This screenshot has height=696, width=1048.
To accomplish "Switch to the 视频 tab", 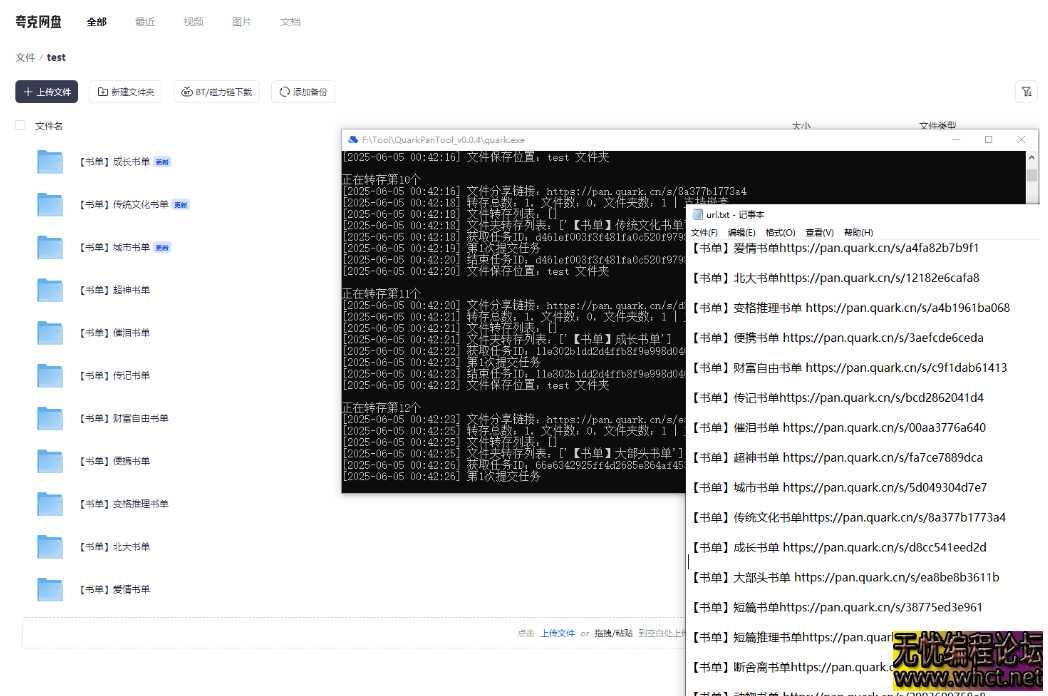I will coord(193,21).
